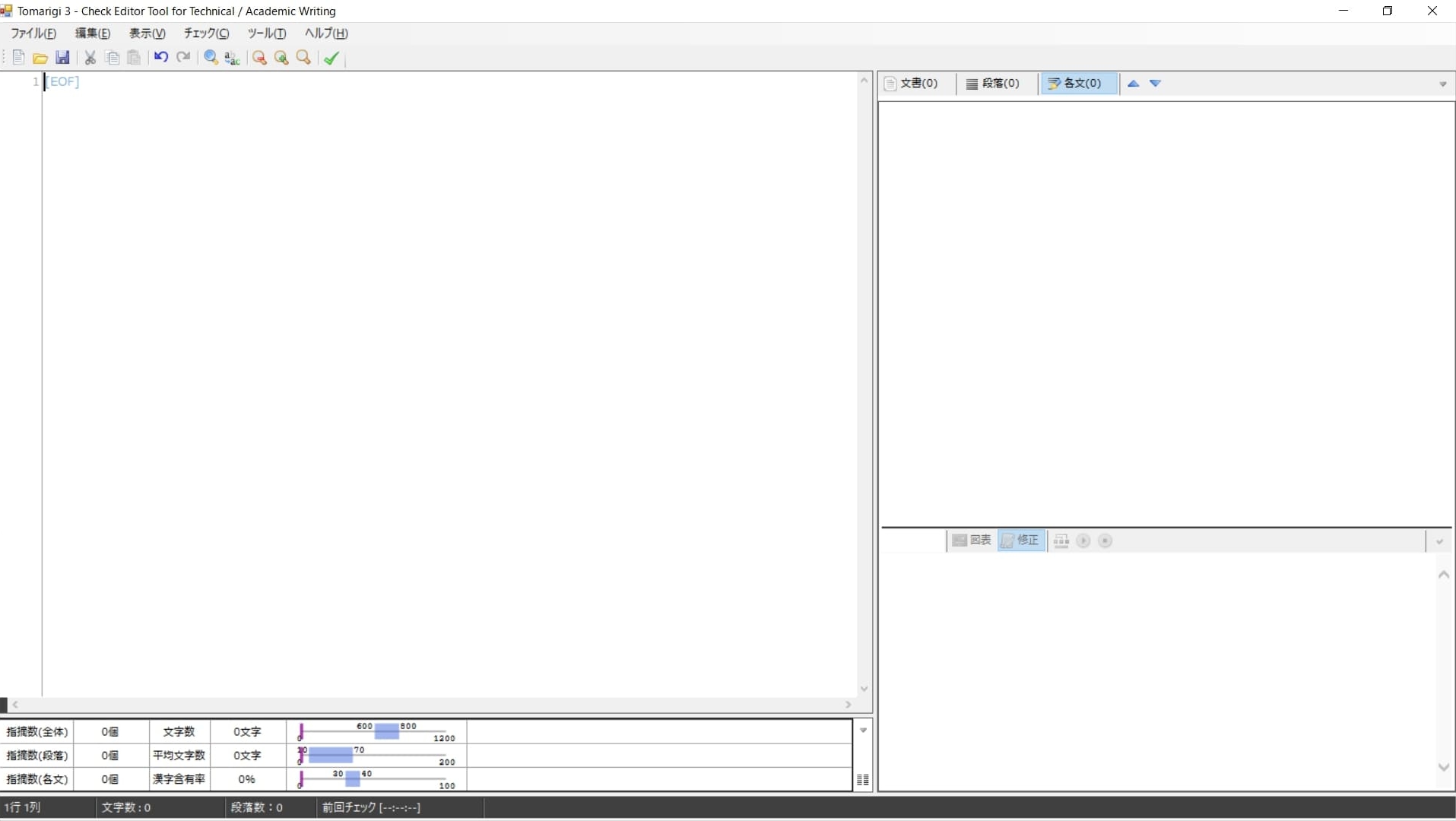Screen dimensions: 1456x821
Task: Click the 段落数：0 status bar entry
Action: coord(257,807)
